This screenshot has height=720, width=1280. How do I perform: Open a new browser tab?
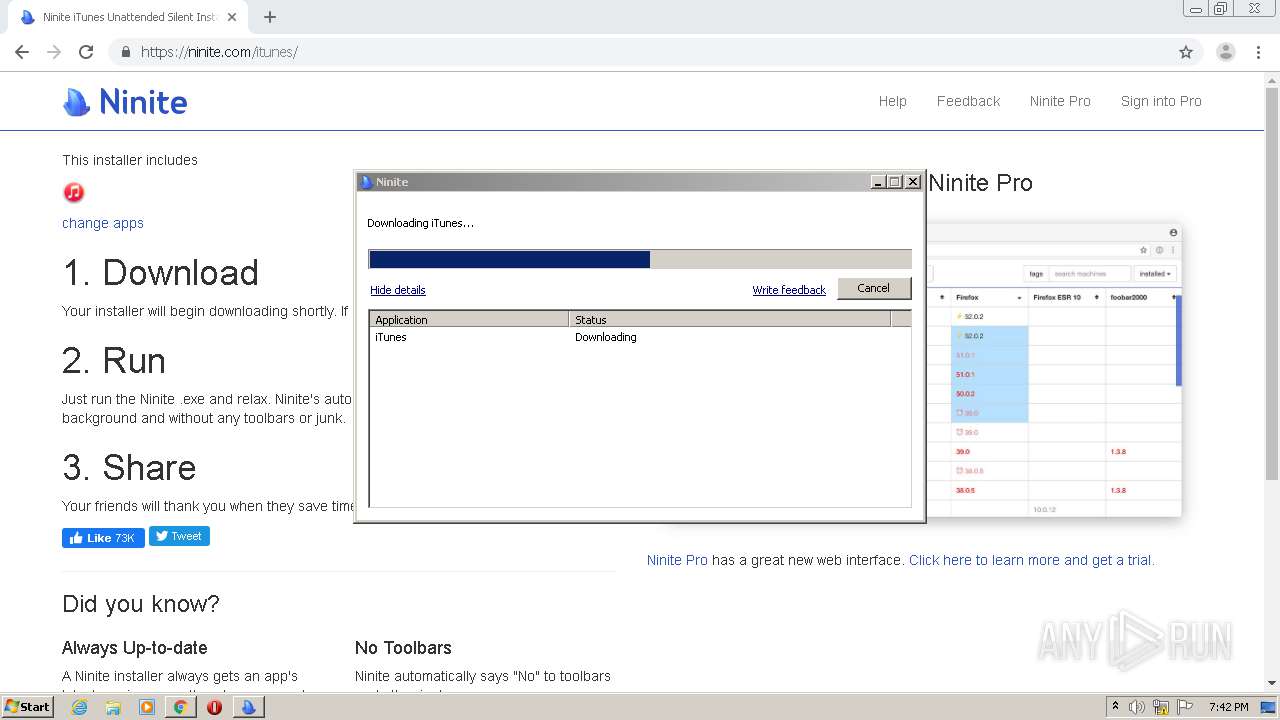tap(270, 17)
